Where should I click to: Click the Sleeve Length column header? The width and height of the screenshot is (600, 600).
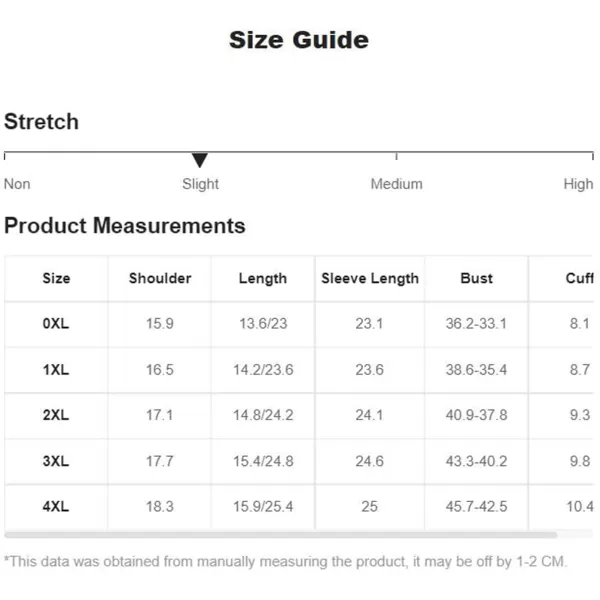click(370, 279)
